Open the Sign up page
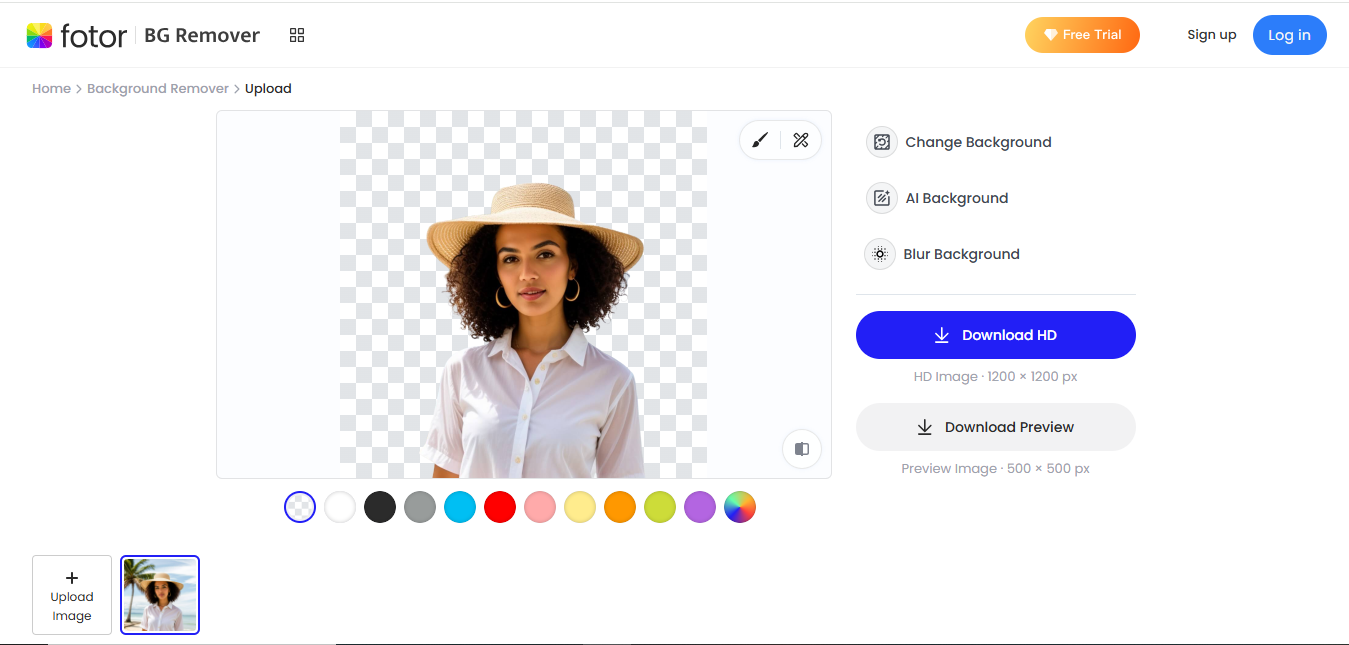Viewport: 1349px width, 645px height. [1211, 34]
